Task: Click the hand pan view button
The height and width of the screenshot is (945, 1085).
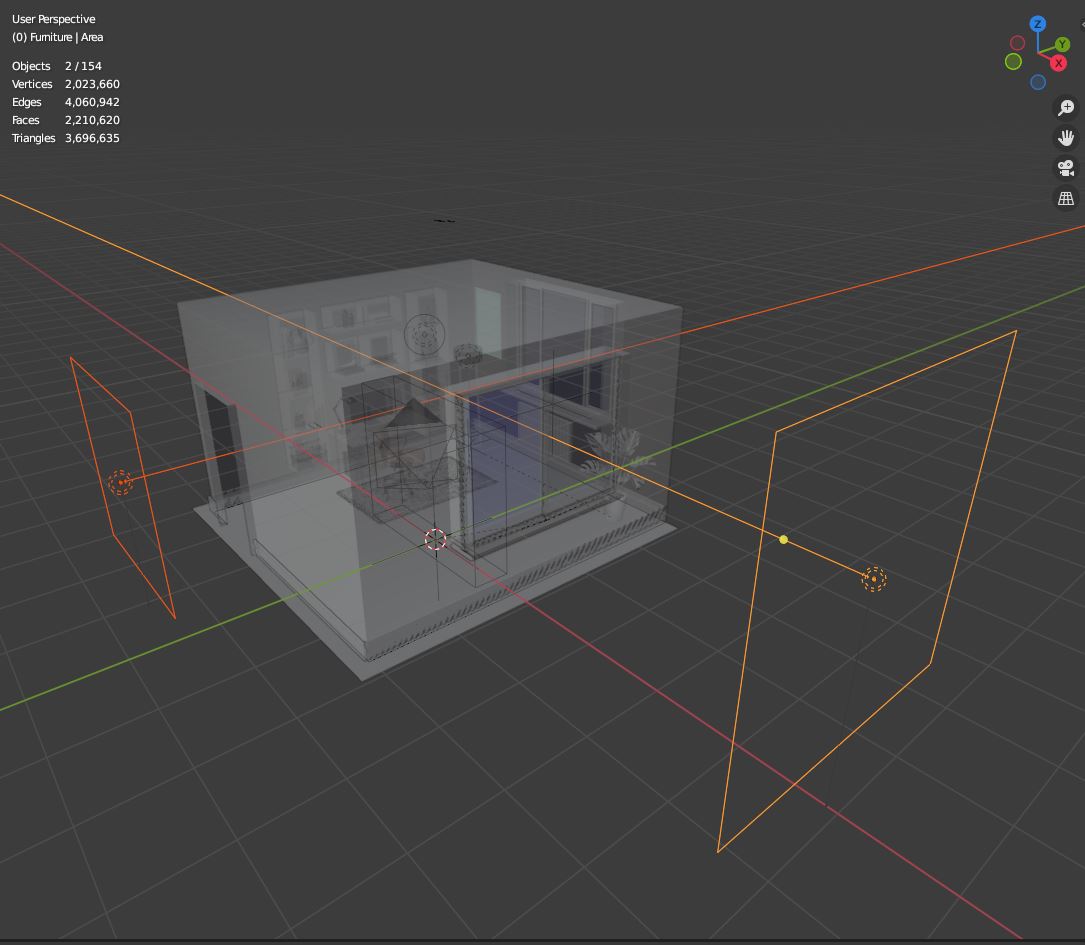Action: (1066, 138)
